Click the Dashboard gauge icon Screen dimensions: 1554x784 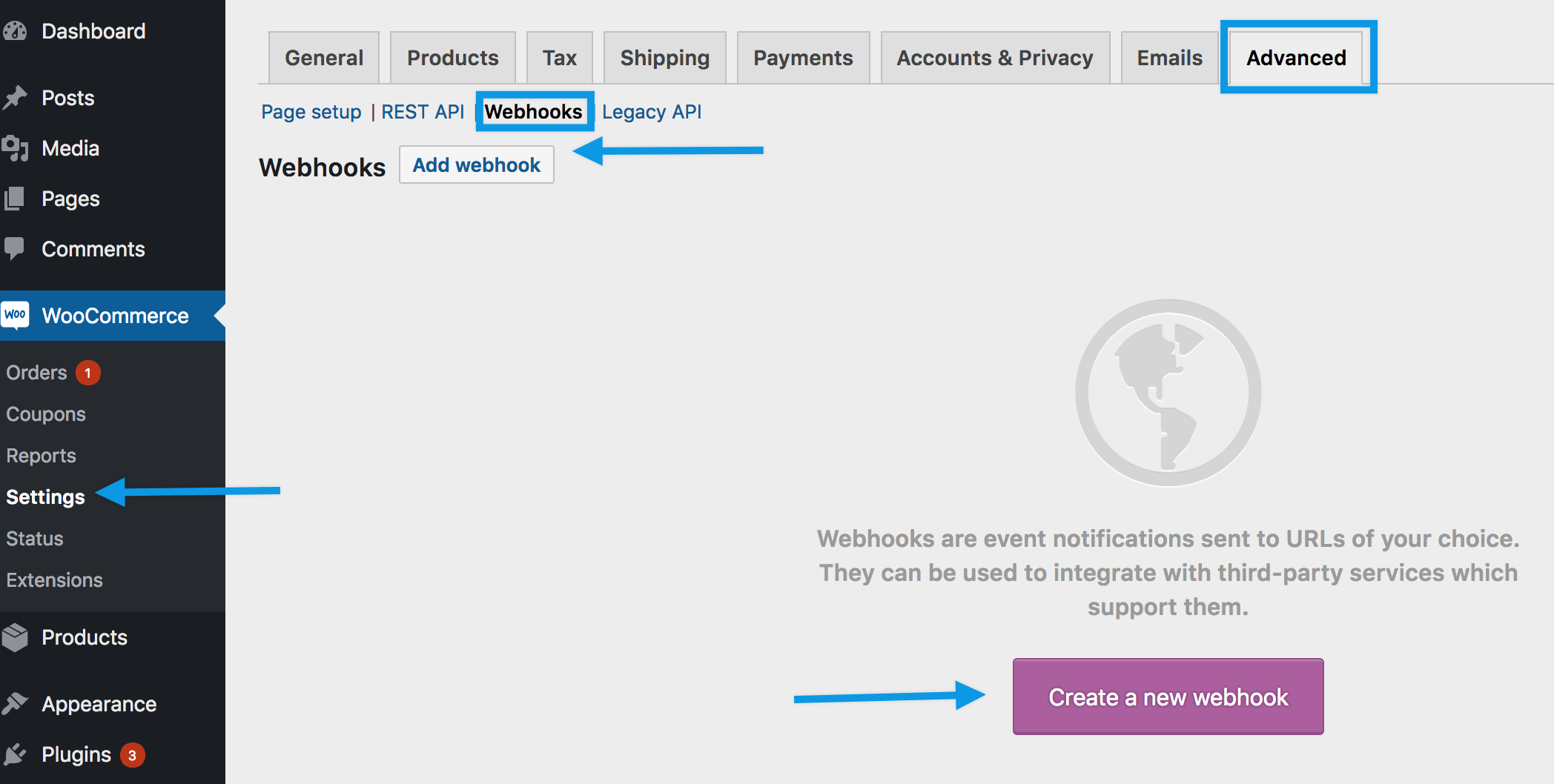click(15, 31)
